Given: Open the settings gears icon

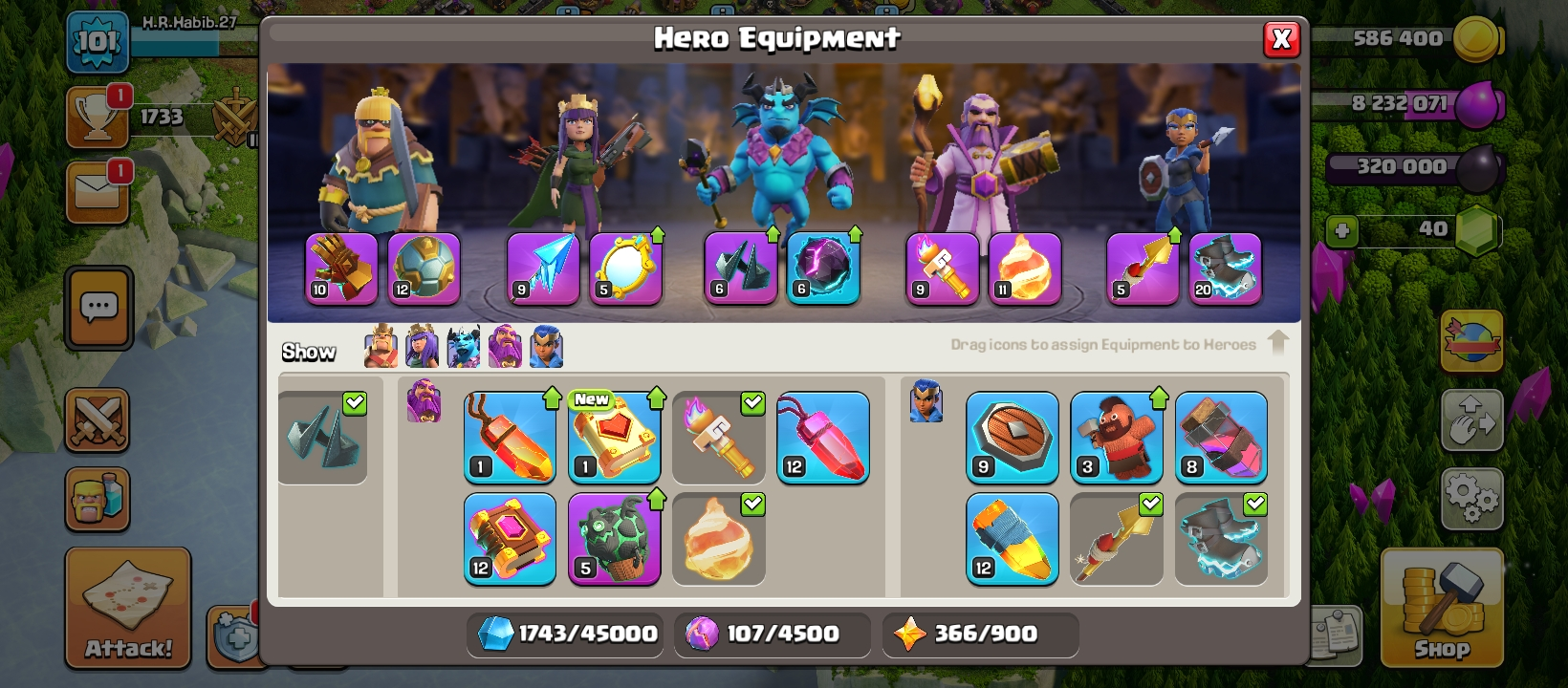Looking at the screenshot, I should click(1471, 497).
